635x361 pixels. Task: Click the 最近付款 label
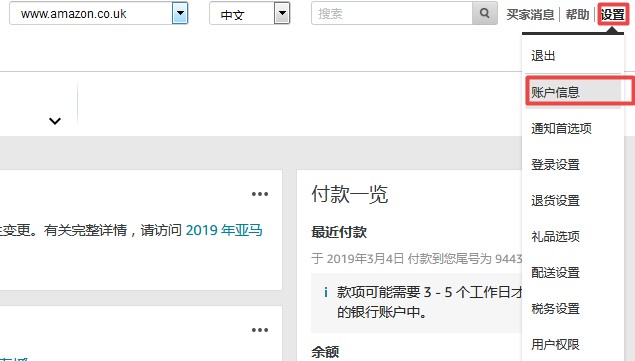point(339,233)
